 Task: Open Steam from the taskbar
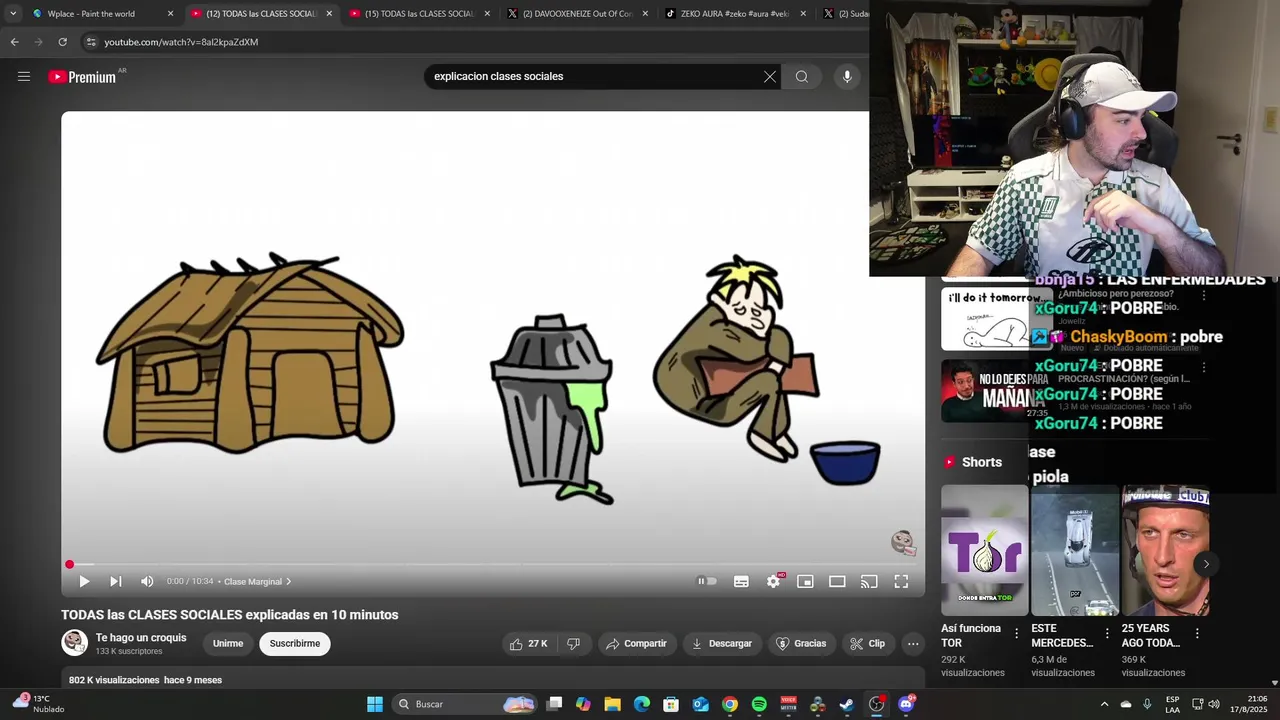[847, 704]
